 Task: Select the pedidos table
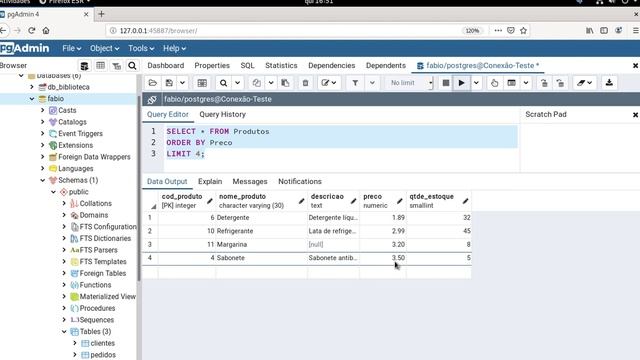coord(103,355)
